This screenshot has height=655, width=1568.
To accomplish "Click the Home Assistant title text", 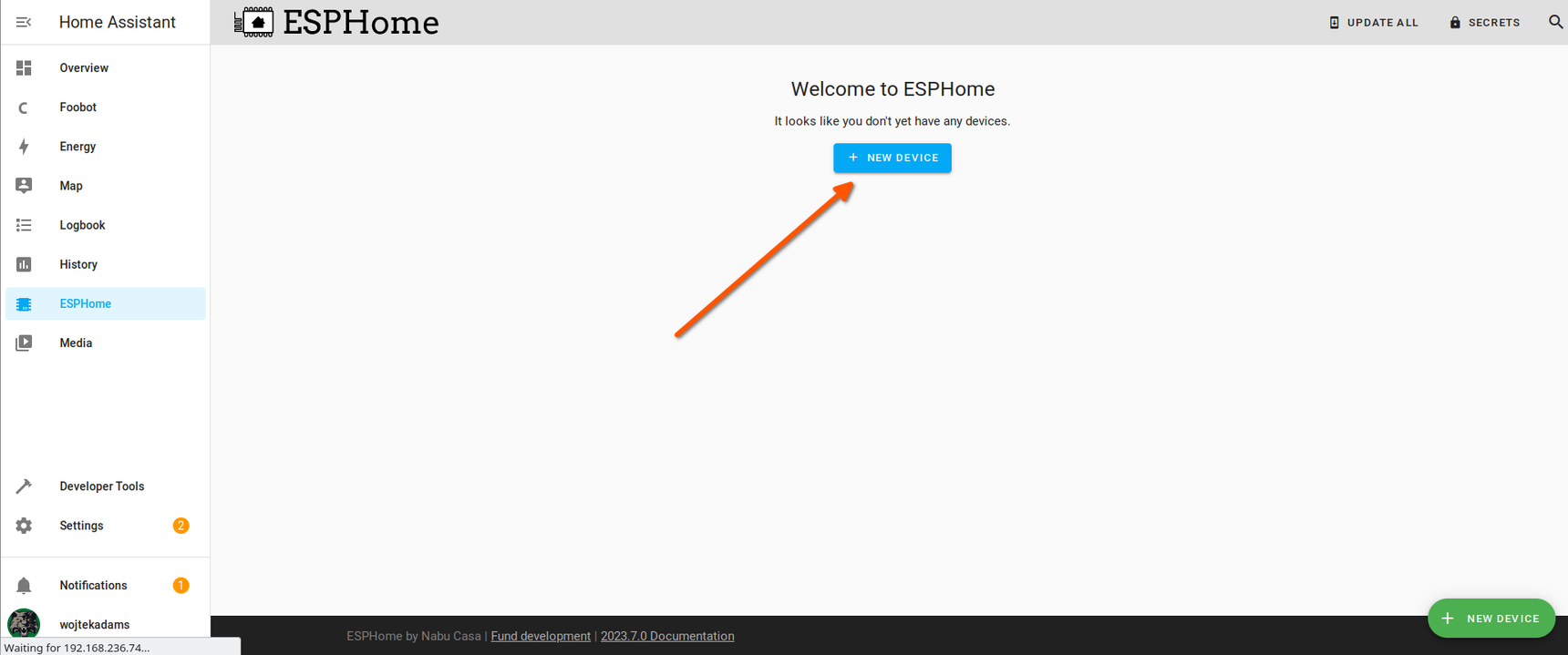I will click(118, 22).
